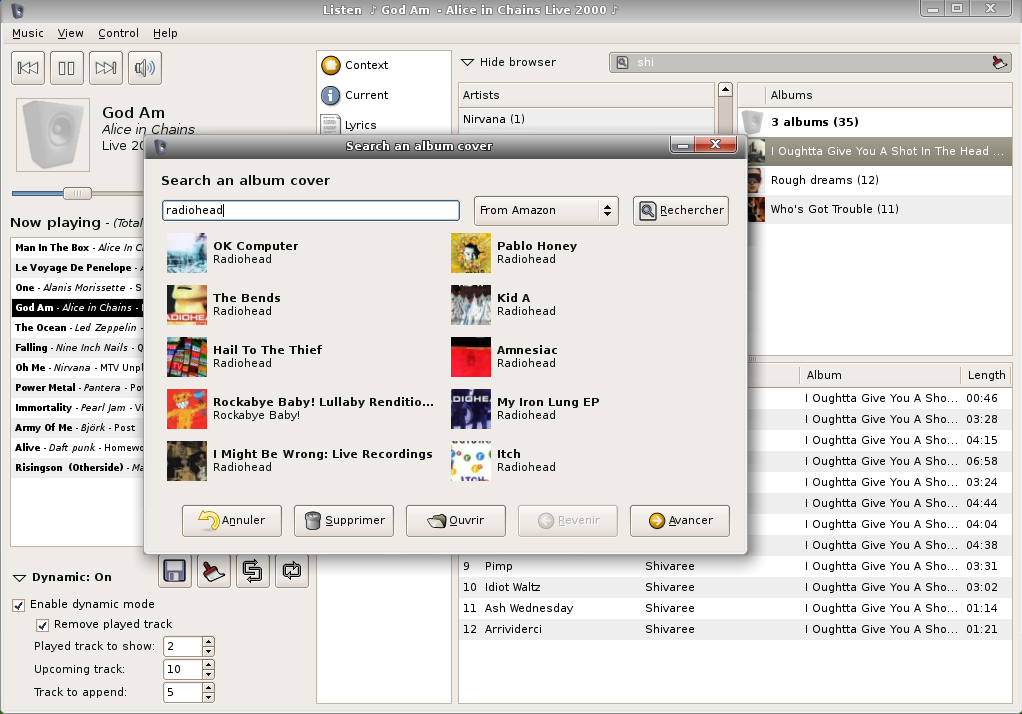Select Rockabye Baby Lullaby Renditions cover

pyautogui.click(x=186, y=409)
